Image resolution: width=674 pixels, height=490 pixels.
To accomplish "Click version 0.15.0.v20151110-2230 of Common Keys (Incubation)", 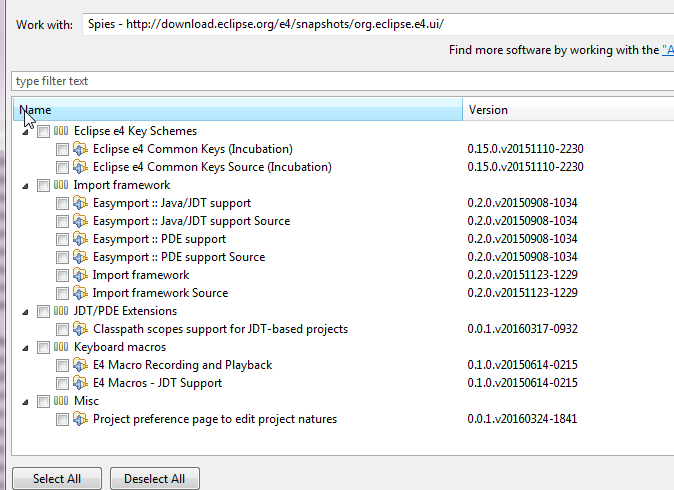I will 525,149.
